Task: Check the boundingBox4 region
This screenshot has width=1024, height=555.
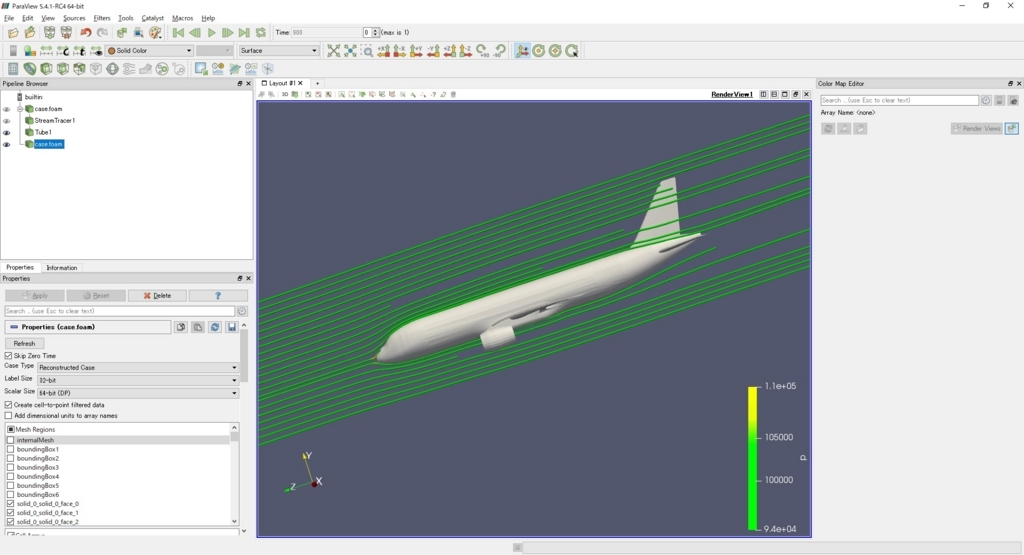Action: [10, 477]
